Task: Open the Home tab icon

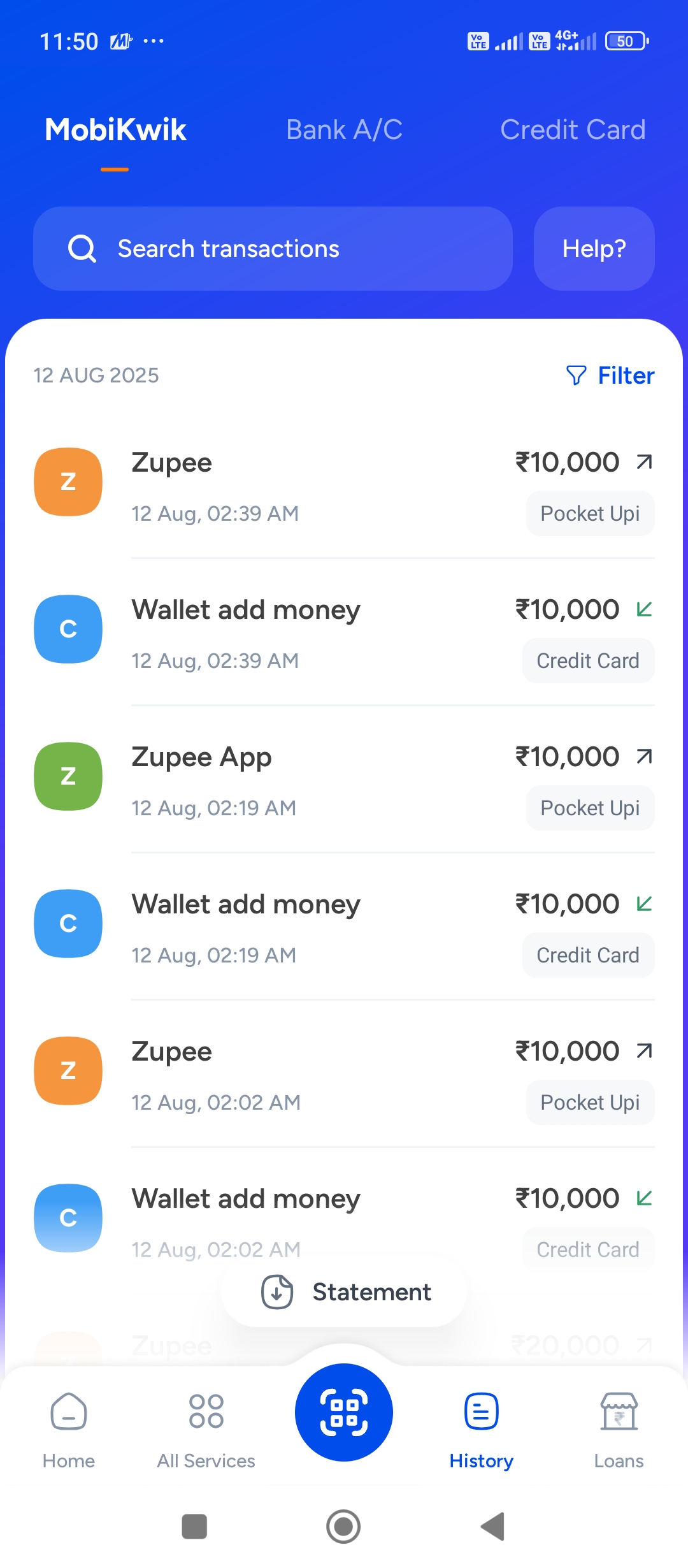Action: coord(69,1412)
